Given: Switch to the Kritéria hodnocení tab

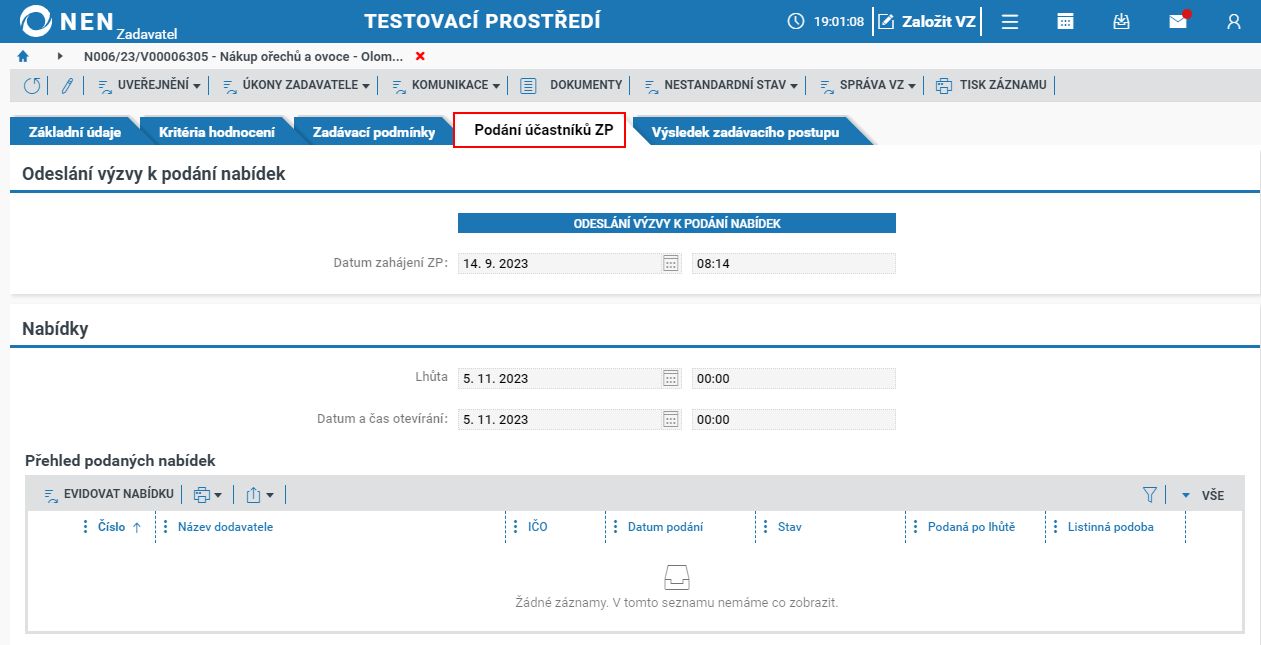Looking at the screenshot, I should [216, 131].
